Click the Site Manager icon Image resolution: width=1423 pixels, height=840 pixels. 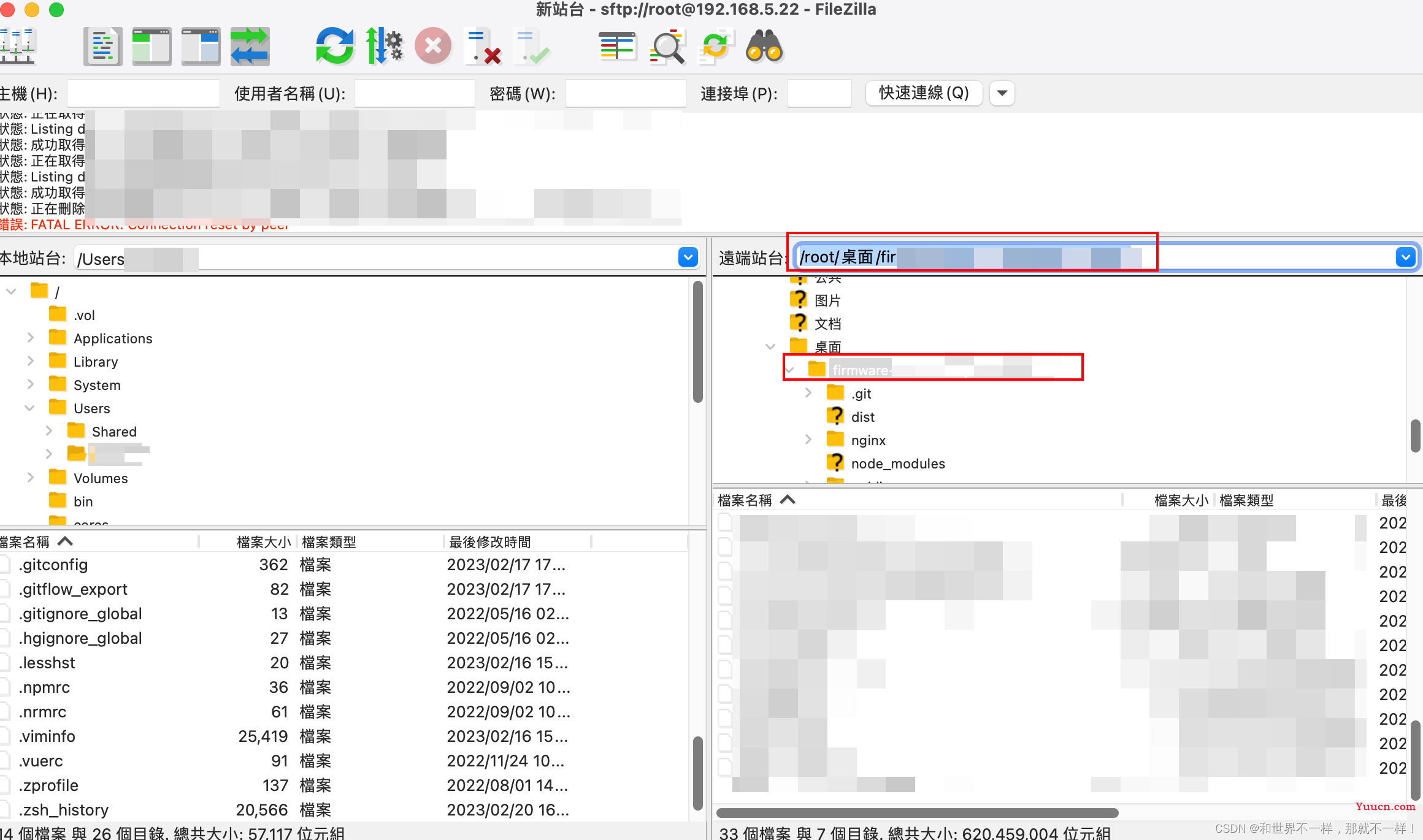[x=17, y=46]
